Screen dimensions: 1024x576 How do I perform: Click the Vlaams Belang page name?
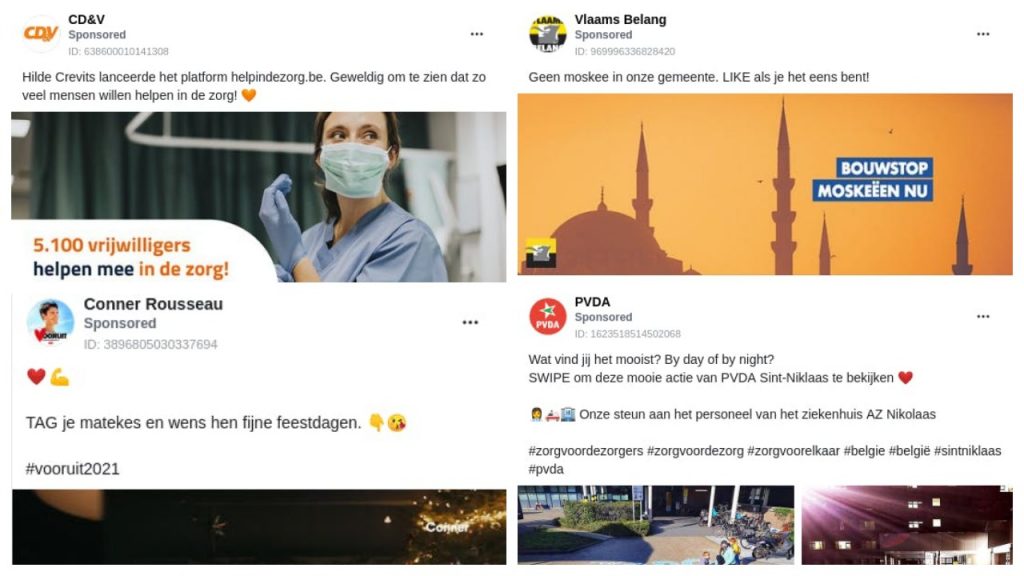pos(620,20)
